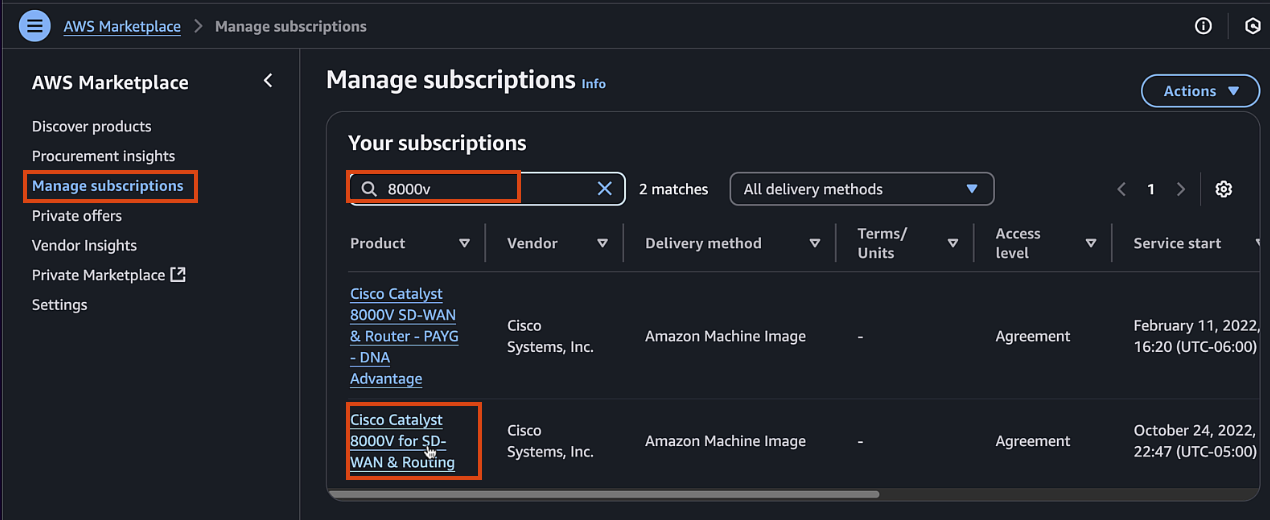Select Private offers in sidebar
Screen dimensions: 1270x520
point(77,215)
